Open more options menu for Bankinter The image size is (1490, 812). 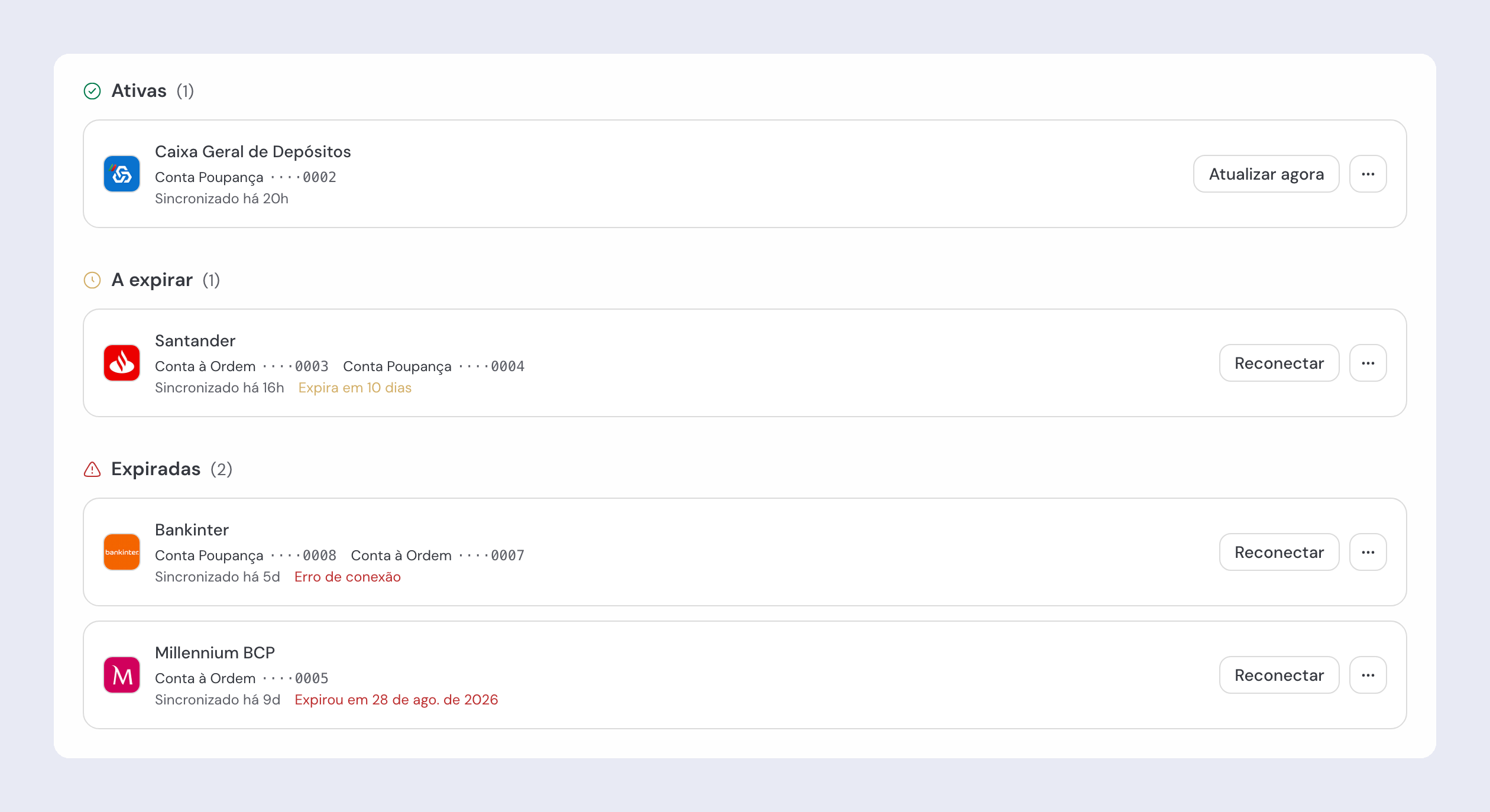pos(1368,552)
